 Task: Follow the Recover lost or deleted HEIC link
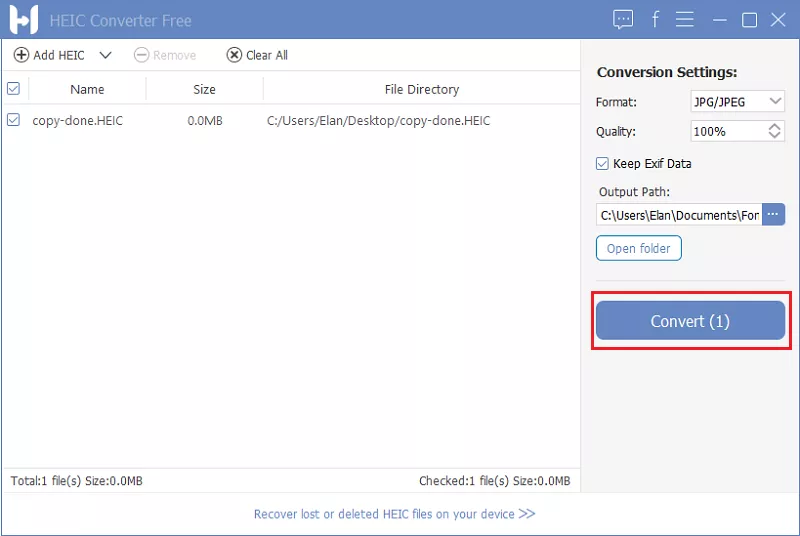[x=394, y=514]
